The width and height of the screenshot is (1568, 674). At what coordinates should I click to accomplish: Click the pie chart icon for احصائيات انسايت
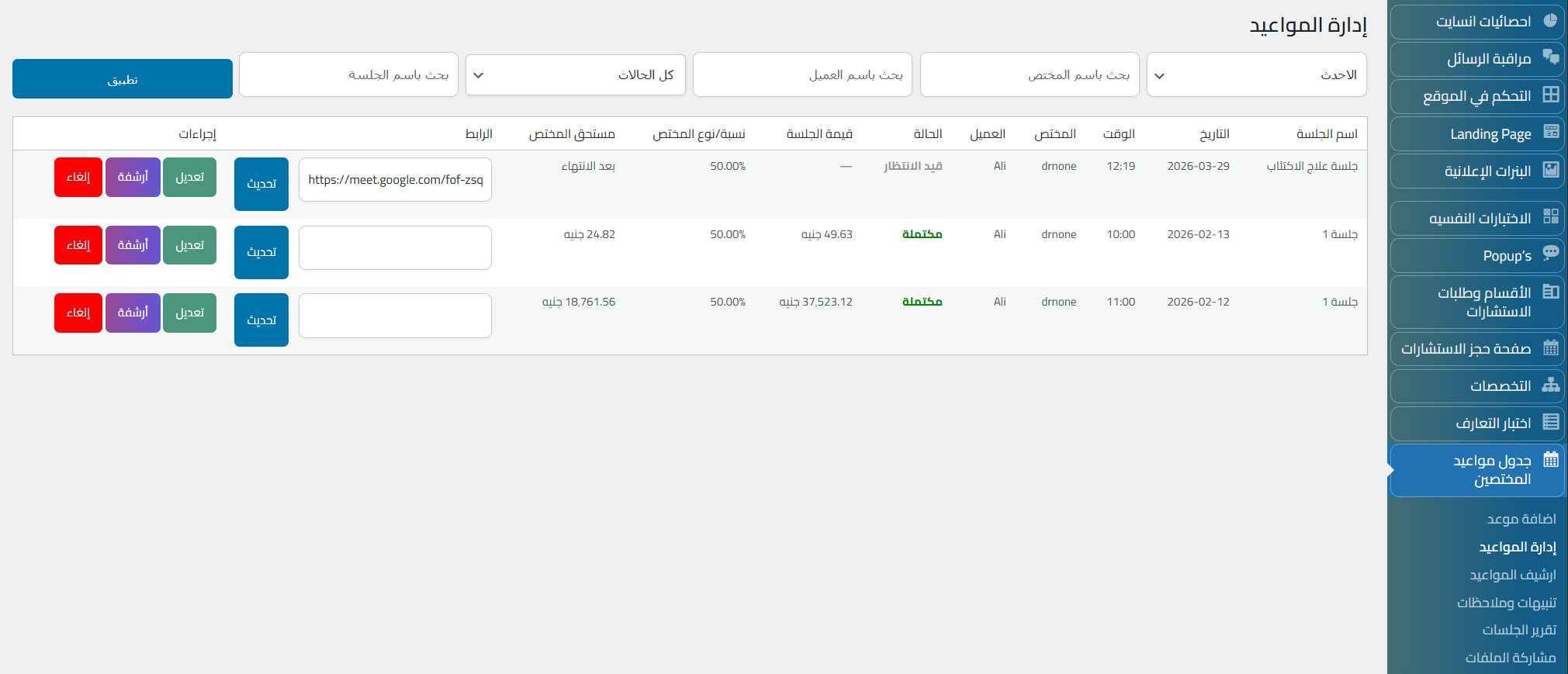point(1550,21)
